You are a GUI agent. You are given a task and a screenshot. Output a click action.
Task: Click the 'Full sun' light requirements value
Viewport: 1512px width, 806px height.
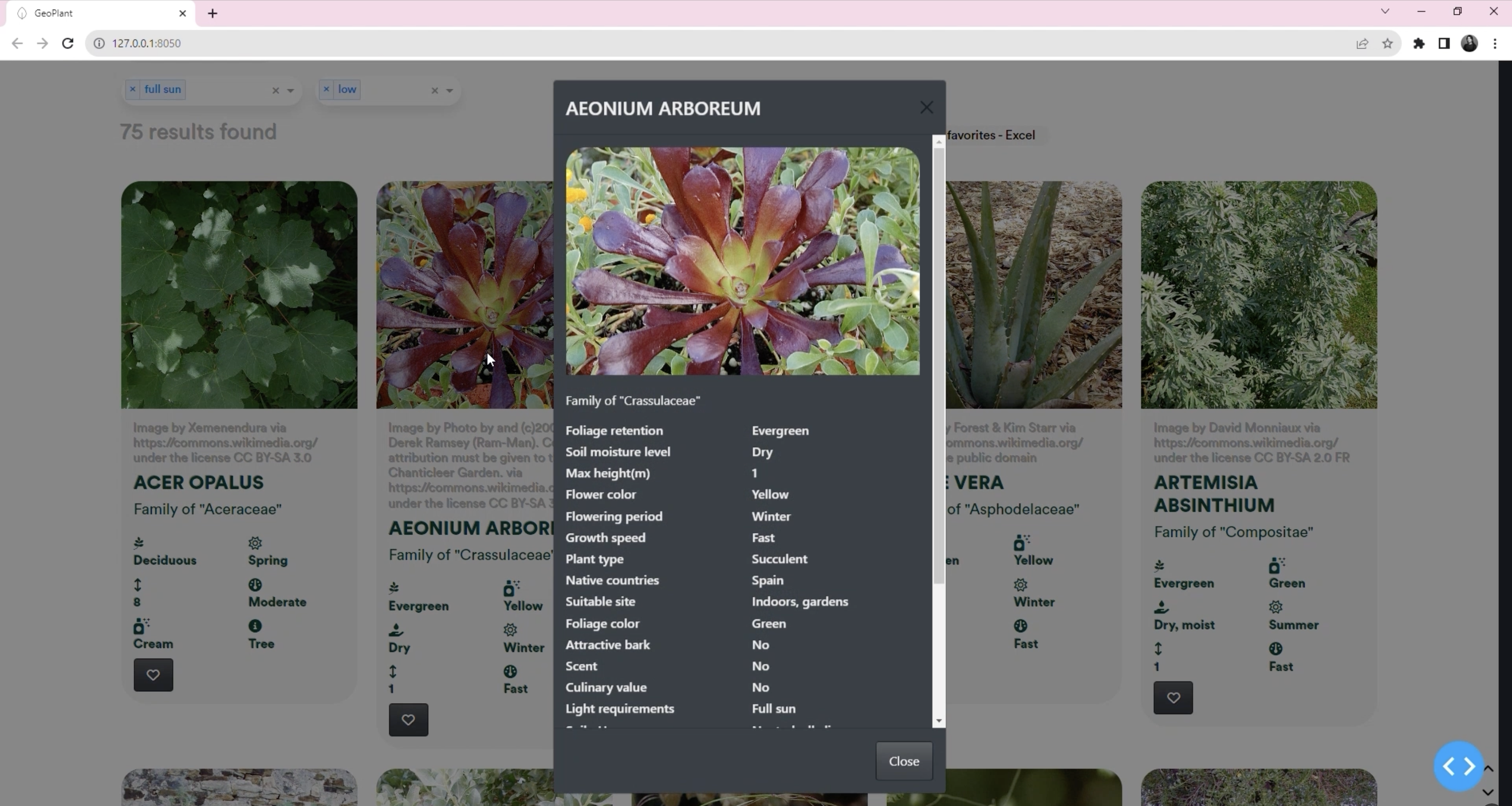click(x=773, y=708)
